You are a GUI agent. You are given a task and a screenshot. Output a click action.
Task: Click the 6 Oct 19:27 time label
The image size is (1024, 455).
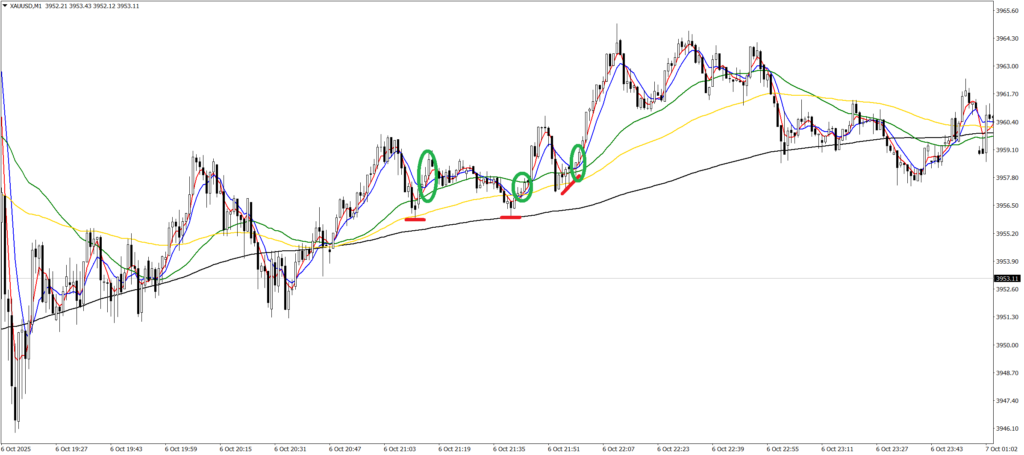click(74, 449)
